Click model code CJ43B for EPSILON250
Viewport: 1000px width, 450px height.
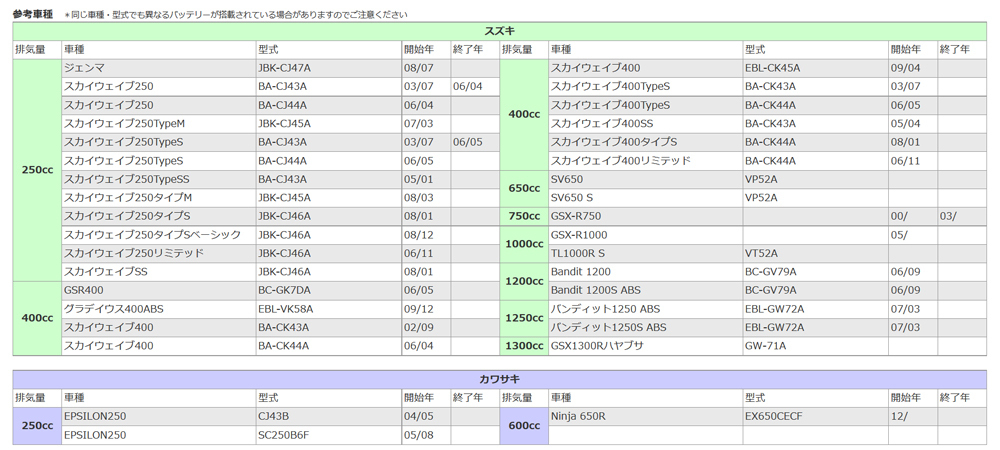[x=274, y=417]
